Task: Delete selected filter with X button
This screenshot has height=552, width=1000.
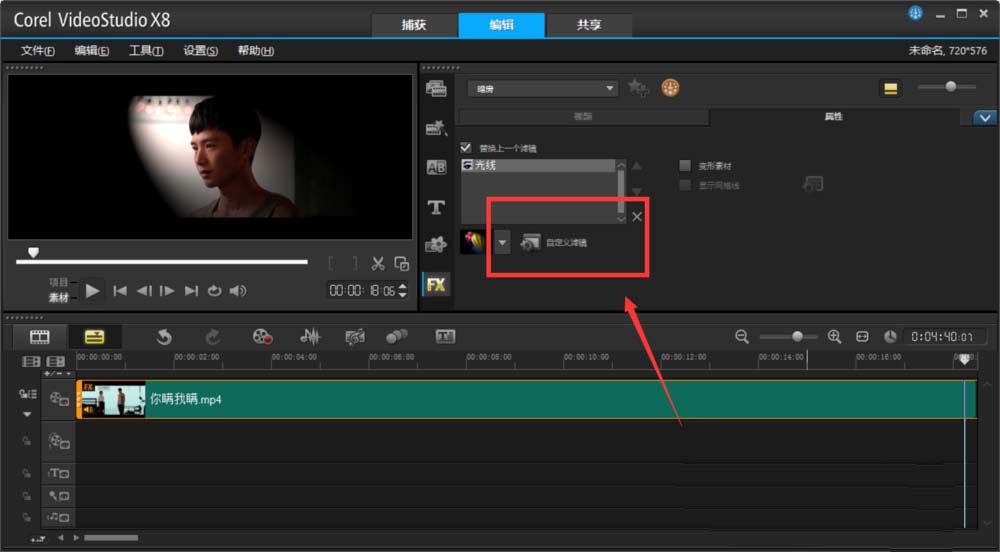Action: 637,217
